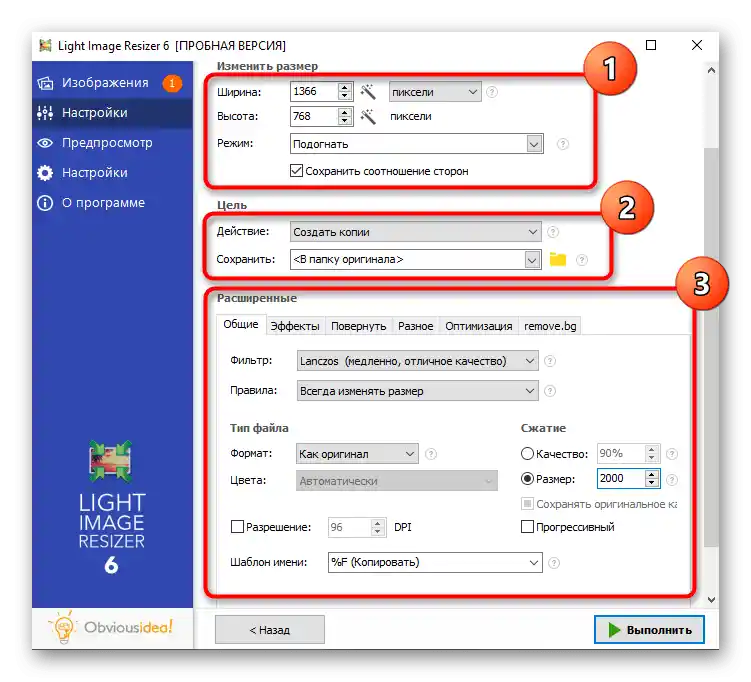The image size is (751, 682).
Task: Click the Высота height input field
Action: pos(314,116)
